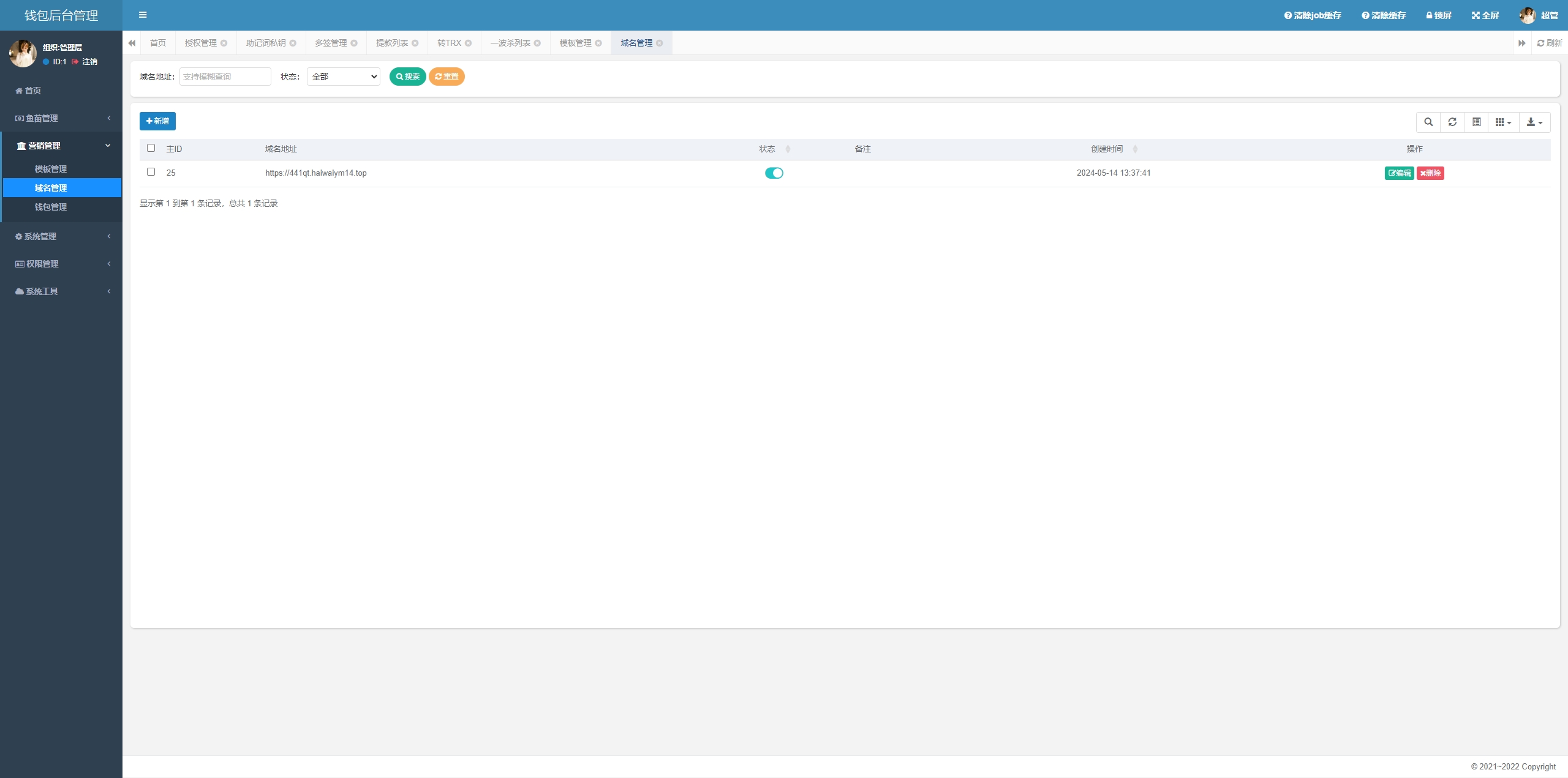Click the hamburger sidebar toggle icon
1568x778 pixels.
(x=143, y=15)
